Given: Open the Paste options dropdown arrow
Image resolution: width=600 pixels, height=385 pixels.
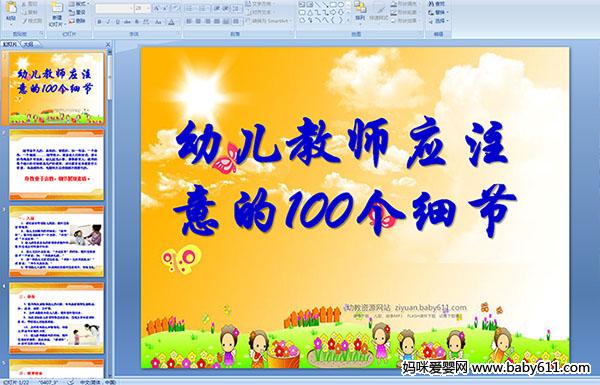Looking at the screenshot, I should tap(11, 24).
